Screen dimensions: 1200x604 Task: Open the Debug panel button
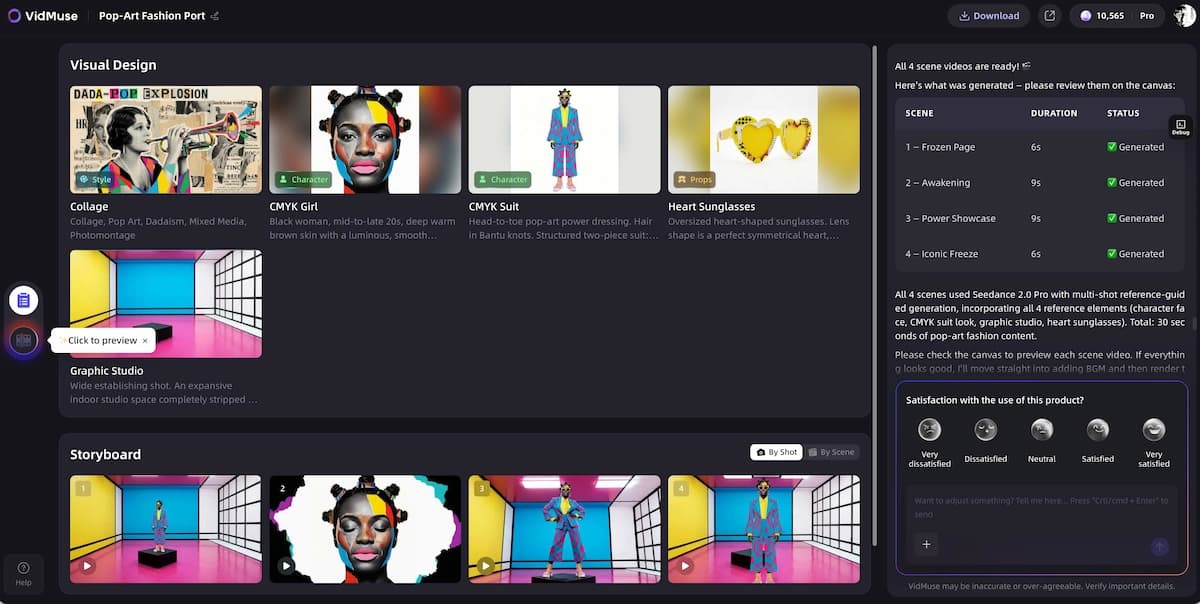tap(1181, 127)
